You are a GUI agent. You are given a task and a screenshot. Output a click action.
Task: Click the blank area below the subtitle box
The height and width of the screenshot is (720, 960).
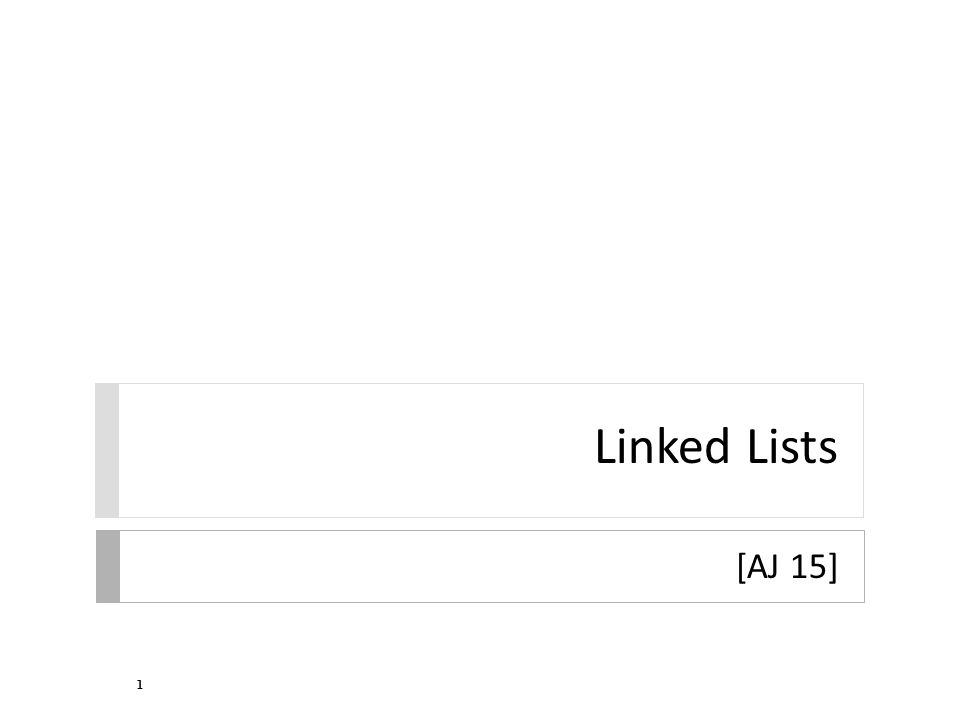click(x=480, y=643)
